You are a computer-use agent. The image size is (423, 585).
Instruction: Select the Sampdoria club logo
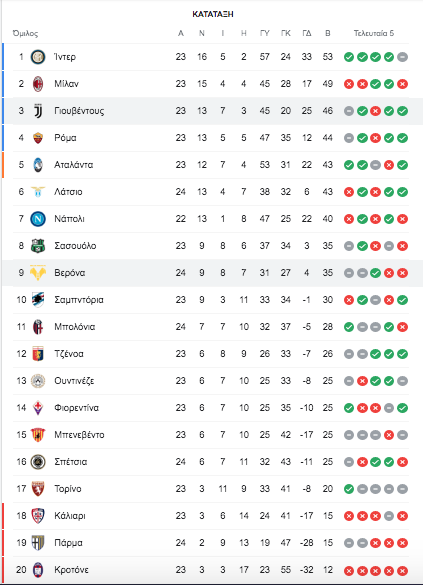pos(38,300)
